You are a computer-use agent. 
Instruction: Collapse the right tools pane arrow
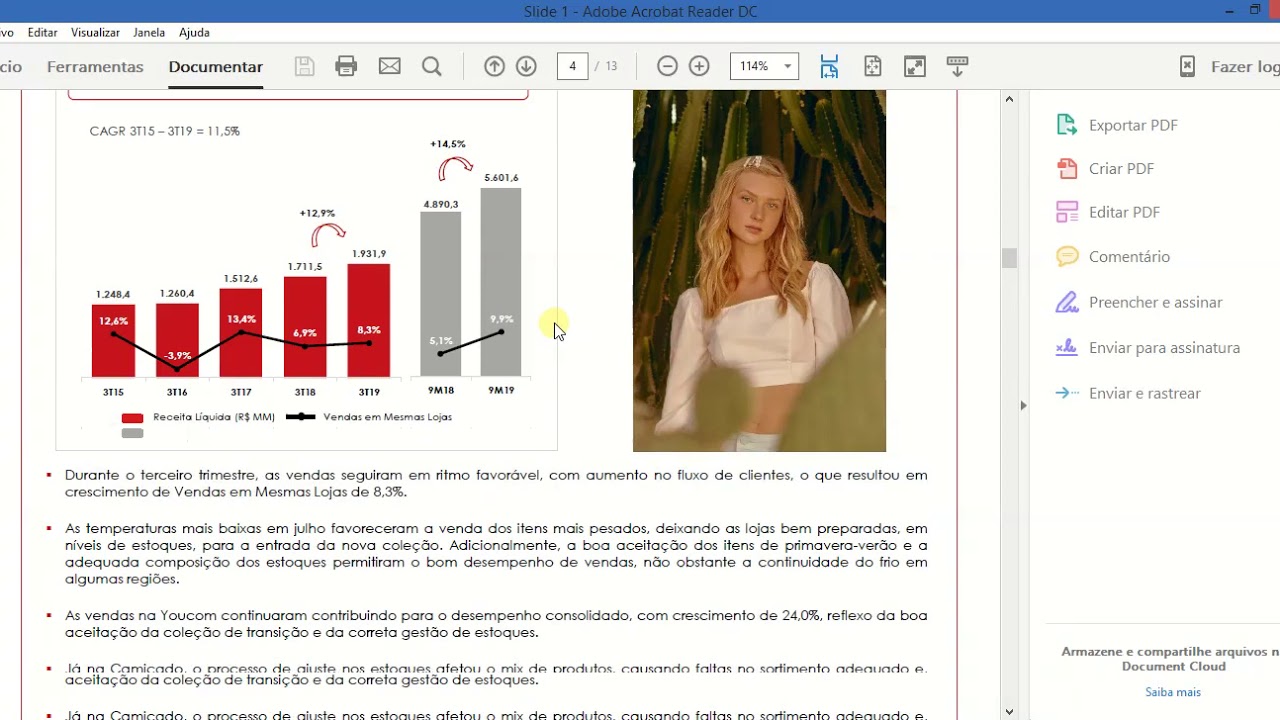pos(1023,405)
